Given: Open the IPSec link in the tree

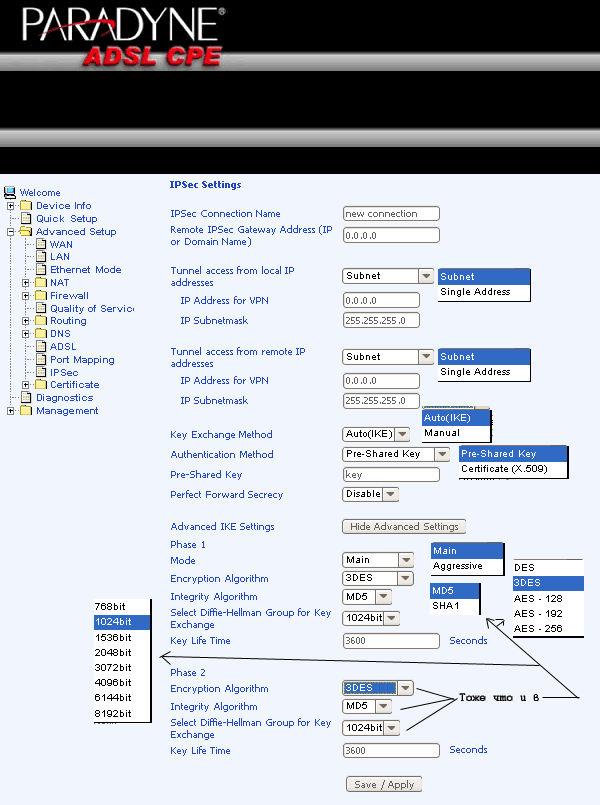Looking at the screenshot, I should click(x=64, y=372).
